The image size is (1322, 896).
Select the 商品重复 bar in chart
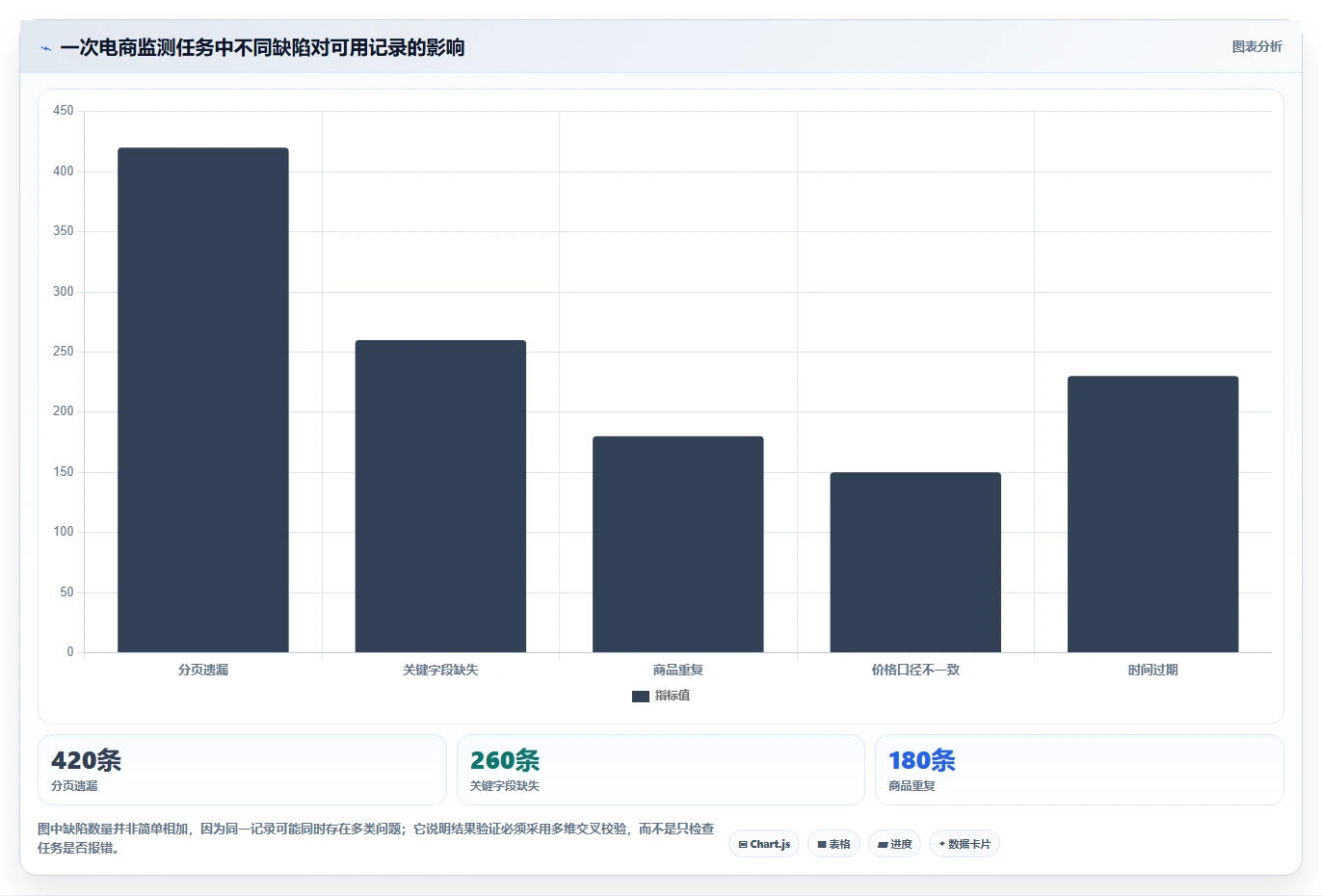point(678,544)
